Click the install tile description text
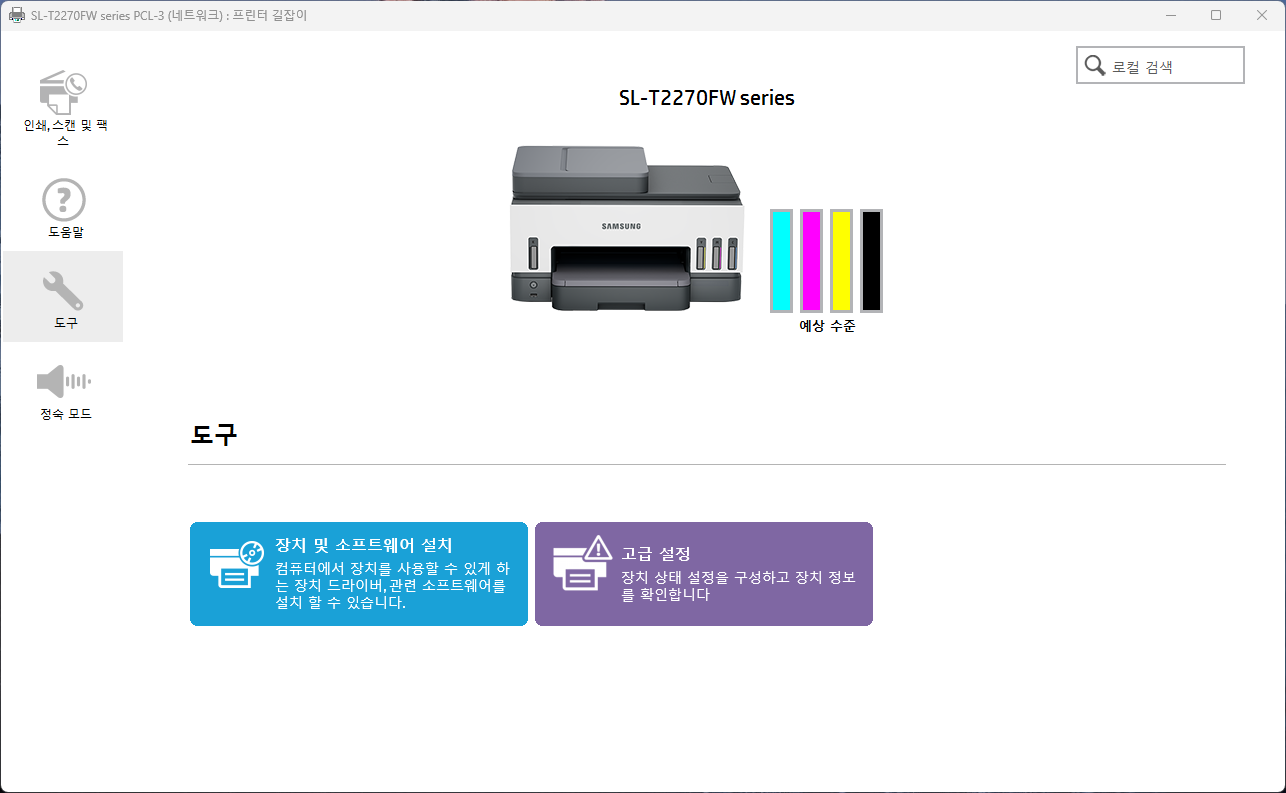The width and height of the screenshot is (1286, 793). point(392,585)
